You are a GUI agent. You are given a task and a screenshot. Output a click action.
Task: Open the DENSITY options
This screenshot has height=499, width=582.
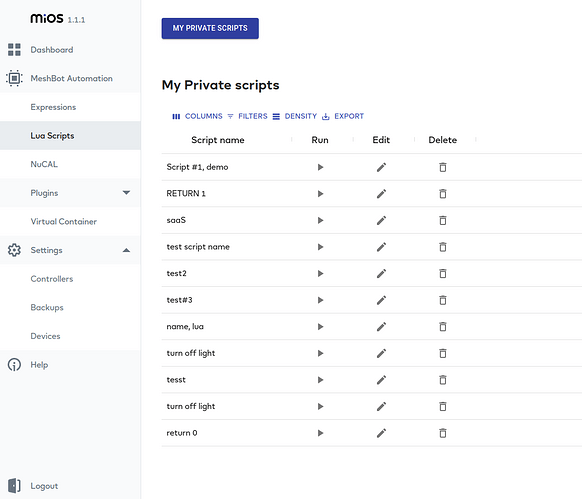tap(295, 116)
